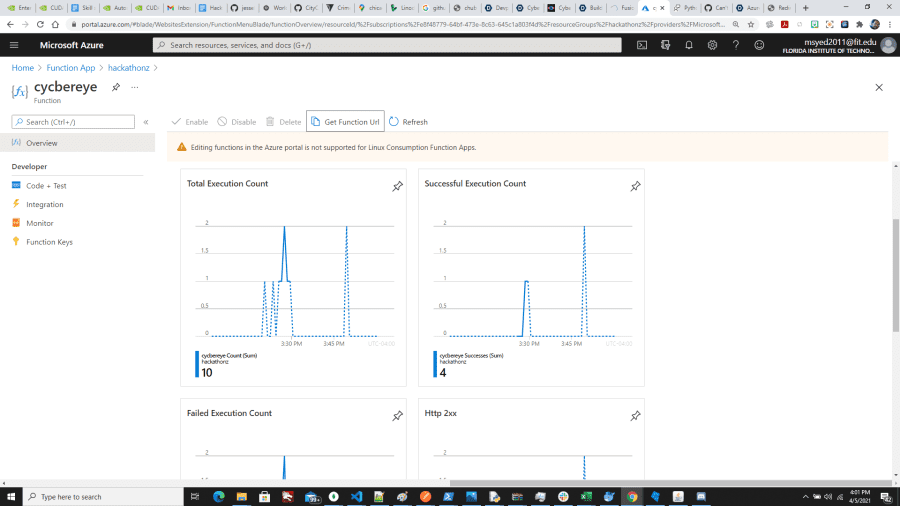Click the Successful Execution Count chart graph
Image resolution: width=900 pixels, height=506 pixels.
532,281
